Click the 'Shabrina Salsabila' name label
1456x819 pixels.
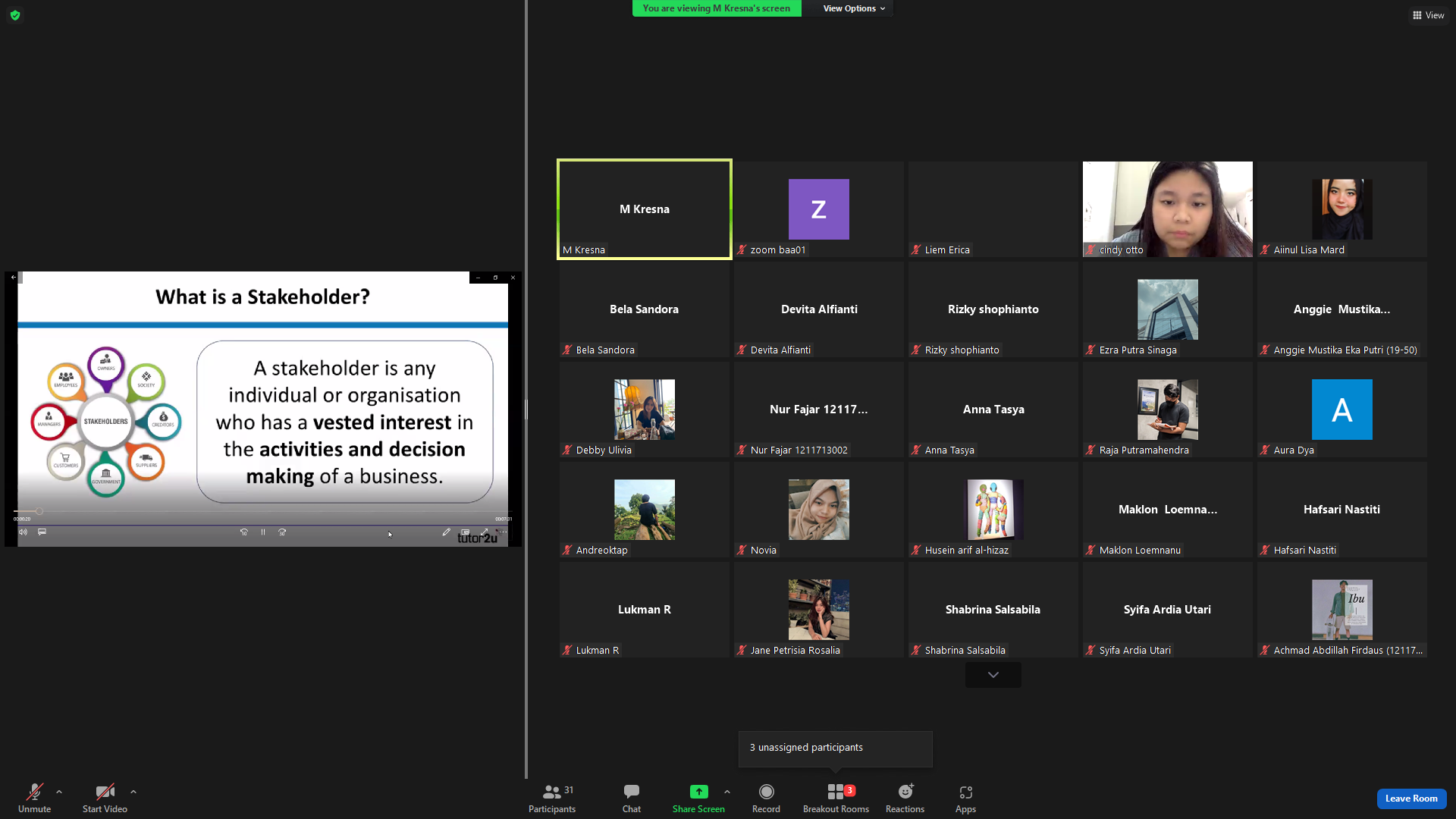coord(965,650)
